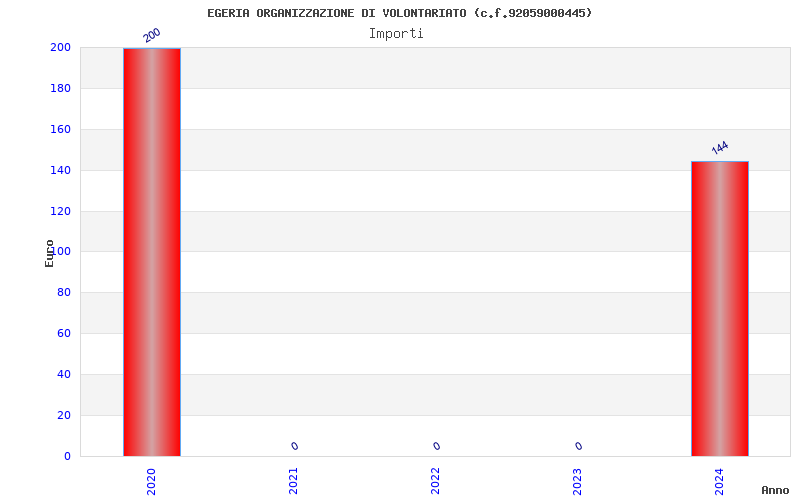Click the 0 value label for 2021
This screenshot has width=800, height=500.
point(294,446)
